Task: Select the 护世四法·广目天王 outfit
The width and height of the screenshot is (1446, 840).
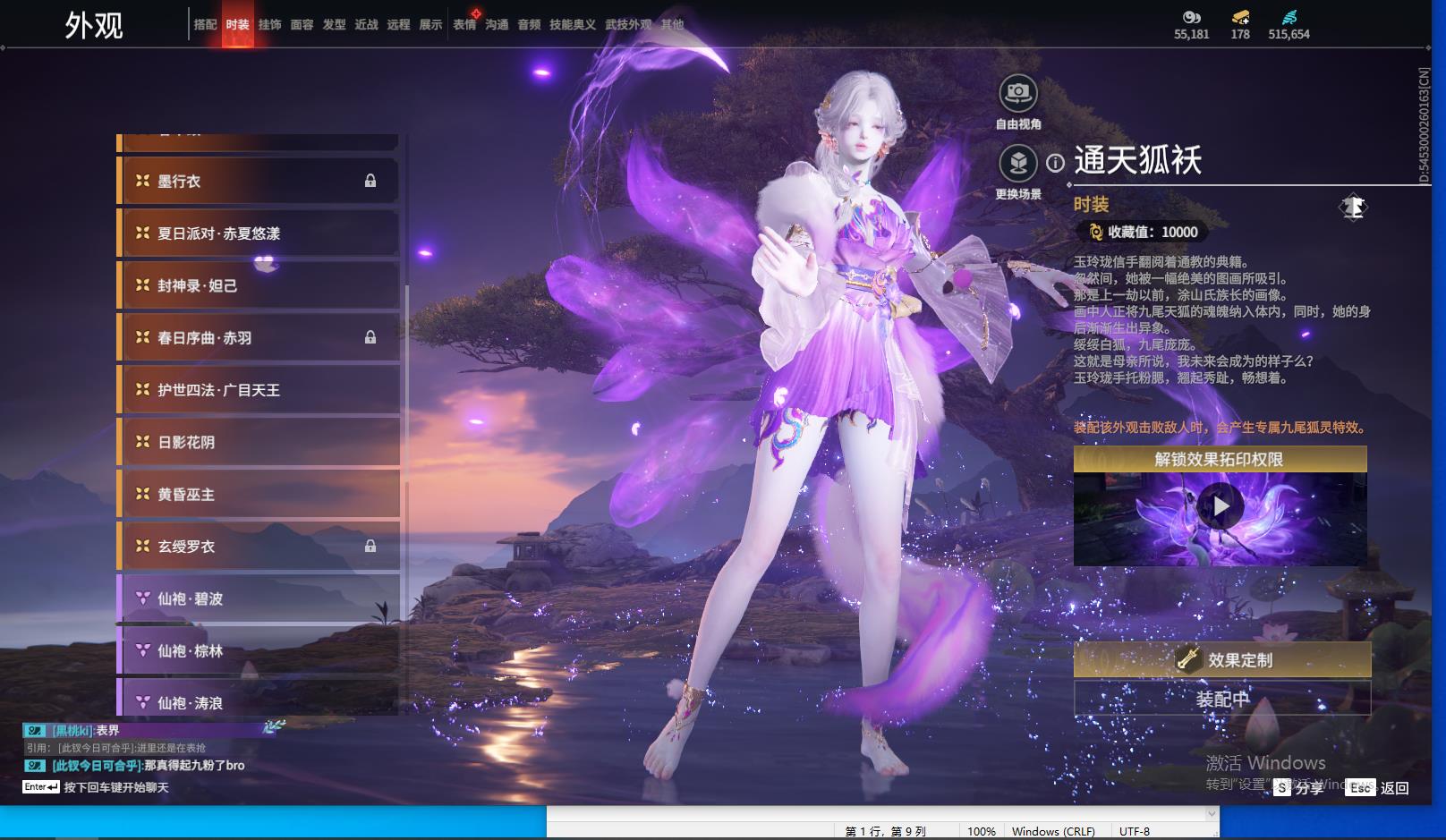Action: (x=258, y=389)
